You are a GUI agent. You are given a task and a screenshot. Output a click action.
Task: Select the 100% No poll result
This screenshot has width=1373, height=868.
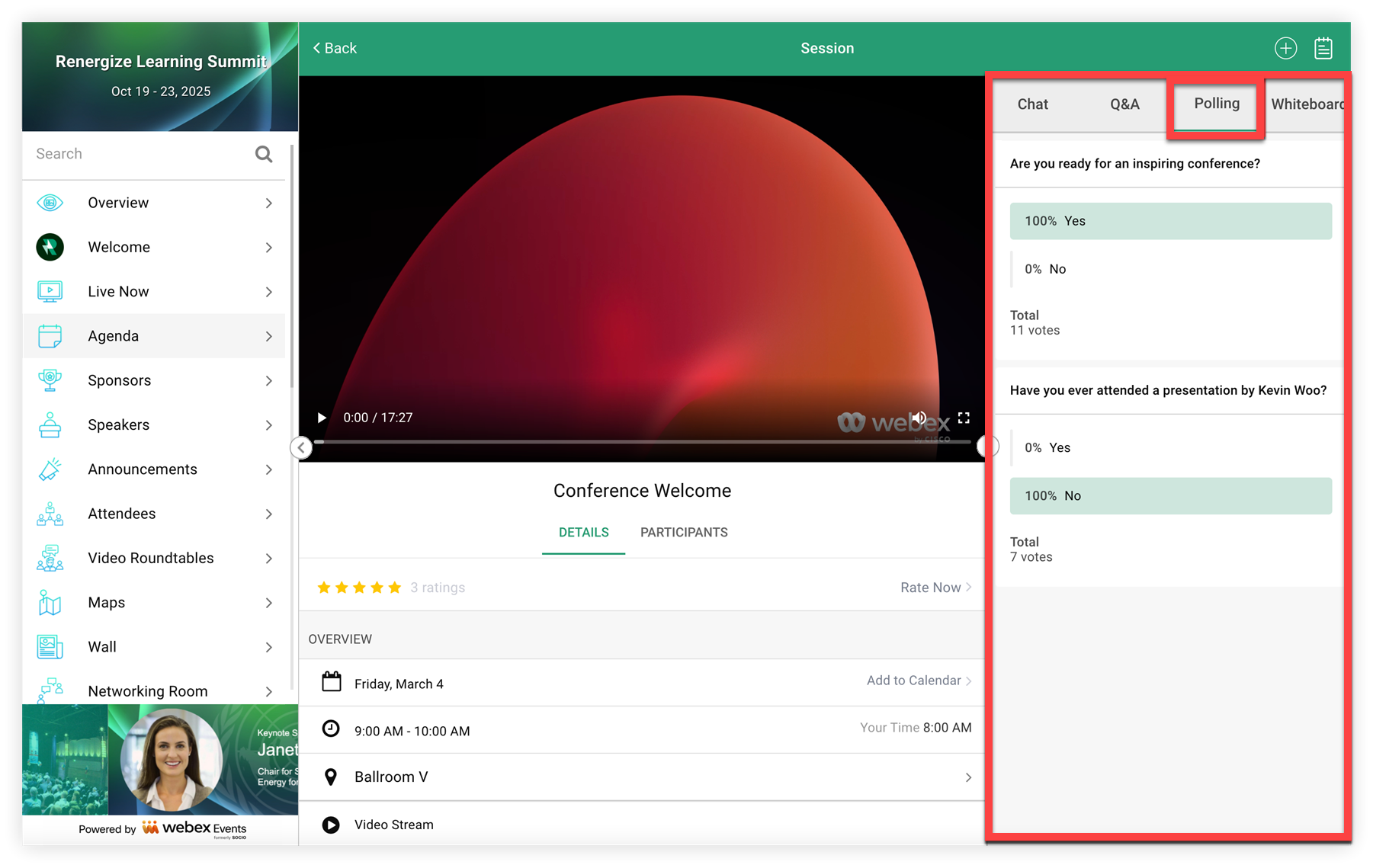[1170, 496]
